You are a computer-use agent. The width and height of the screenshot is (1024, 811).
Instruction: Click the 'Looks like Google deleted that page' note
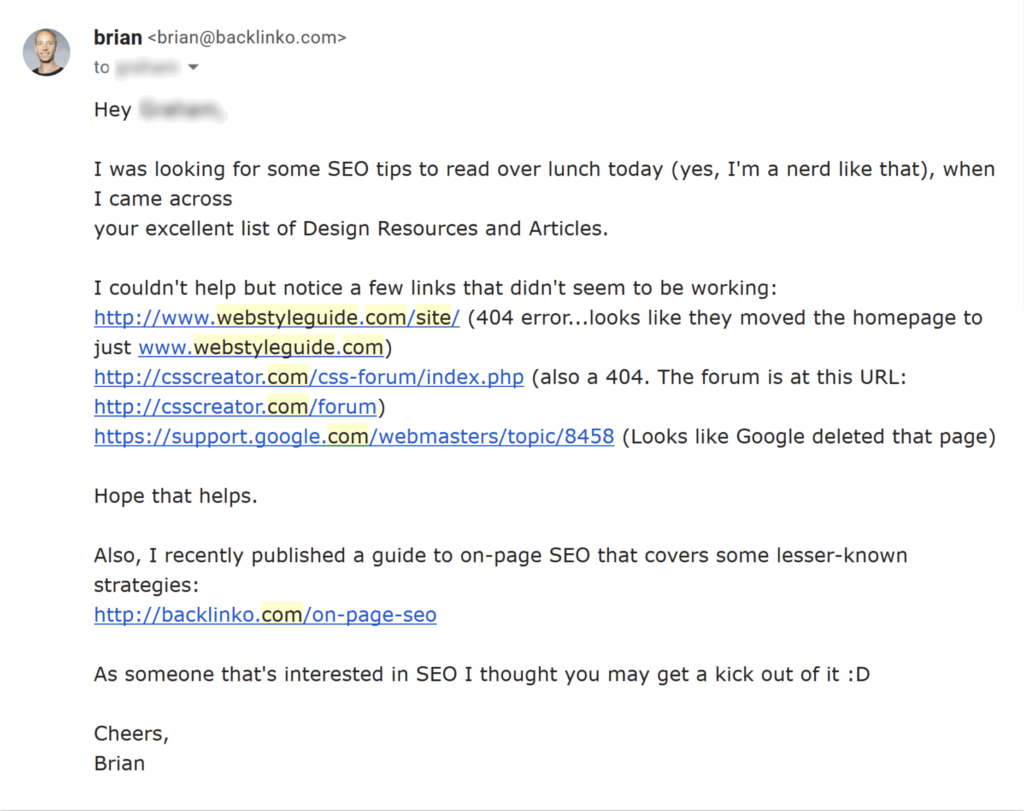[x=809, y=437]
